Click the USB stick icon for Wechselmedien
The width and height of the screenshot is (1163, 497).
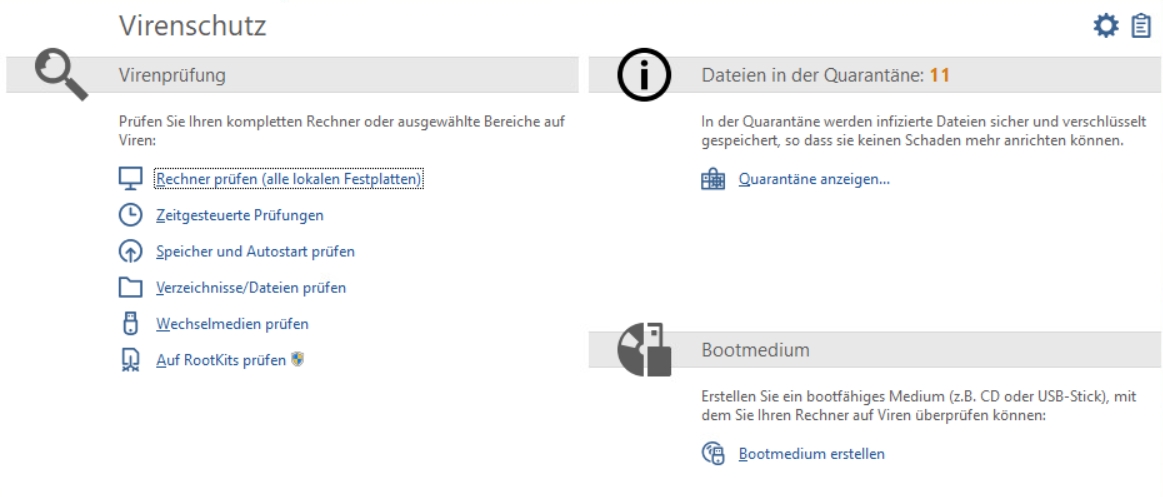(130, 323)
